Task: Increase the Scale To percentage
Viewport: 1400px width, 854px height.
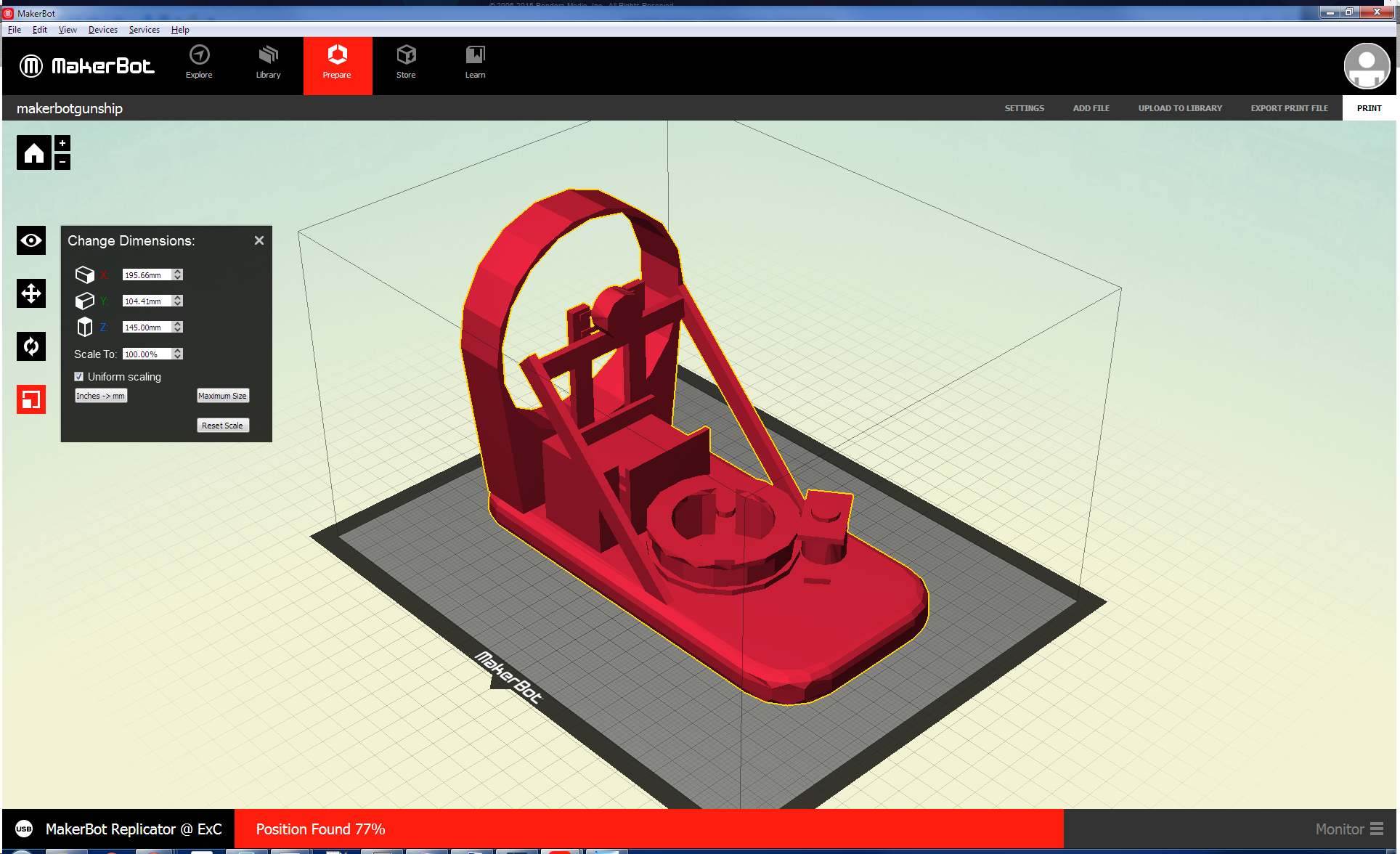Action: coord(178,351)
